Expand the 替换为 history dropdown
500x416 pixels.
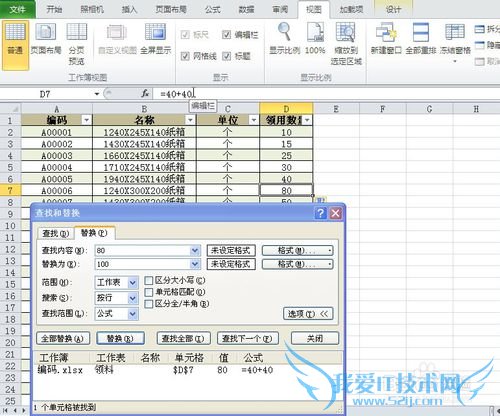click(195, 264)
